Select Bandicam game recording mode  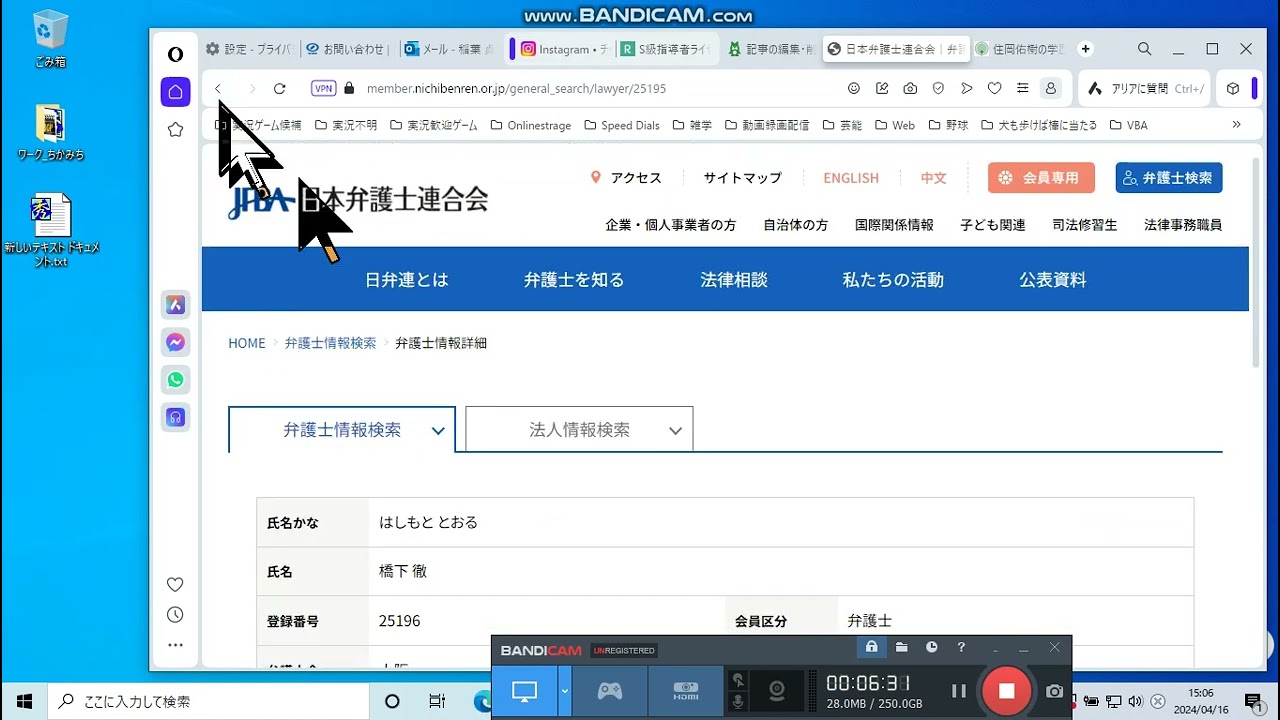[x=609, y=690]
